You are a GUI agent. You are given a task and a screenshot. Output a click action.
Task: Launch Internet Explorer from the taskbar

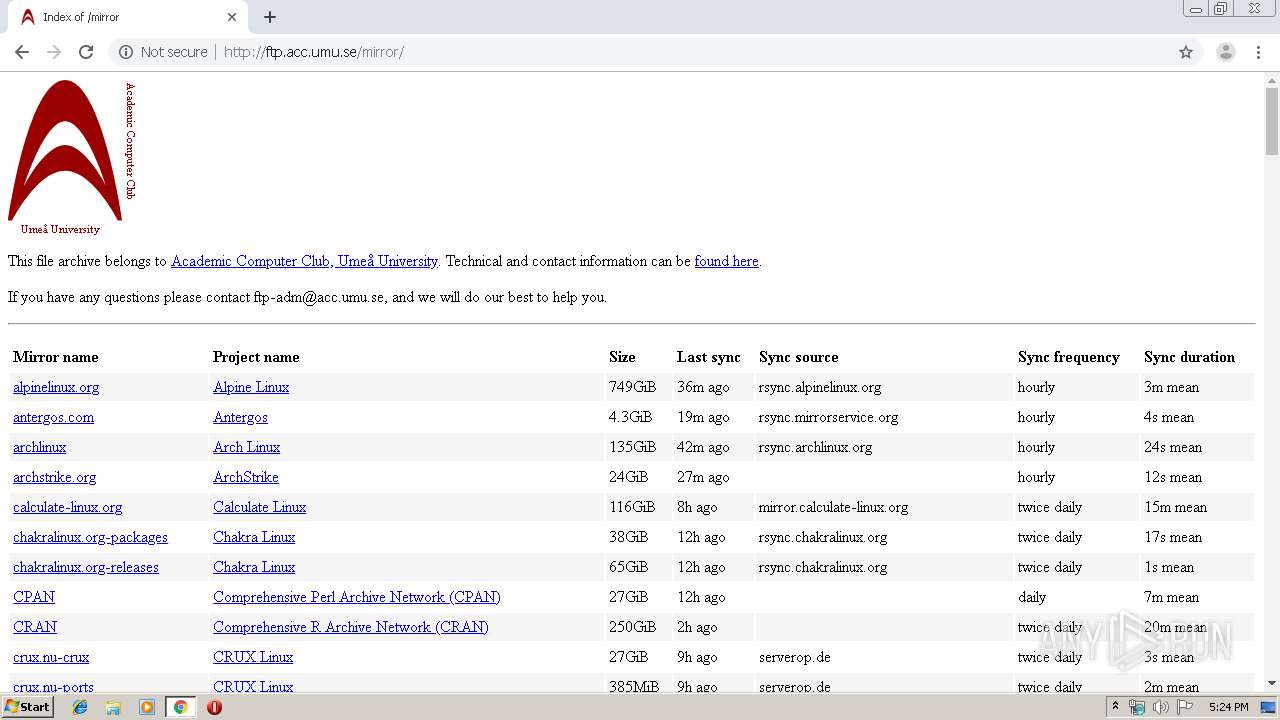(x=80, y=707)
